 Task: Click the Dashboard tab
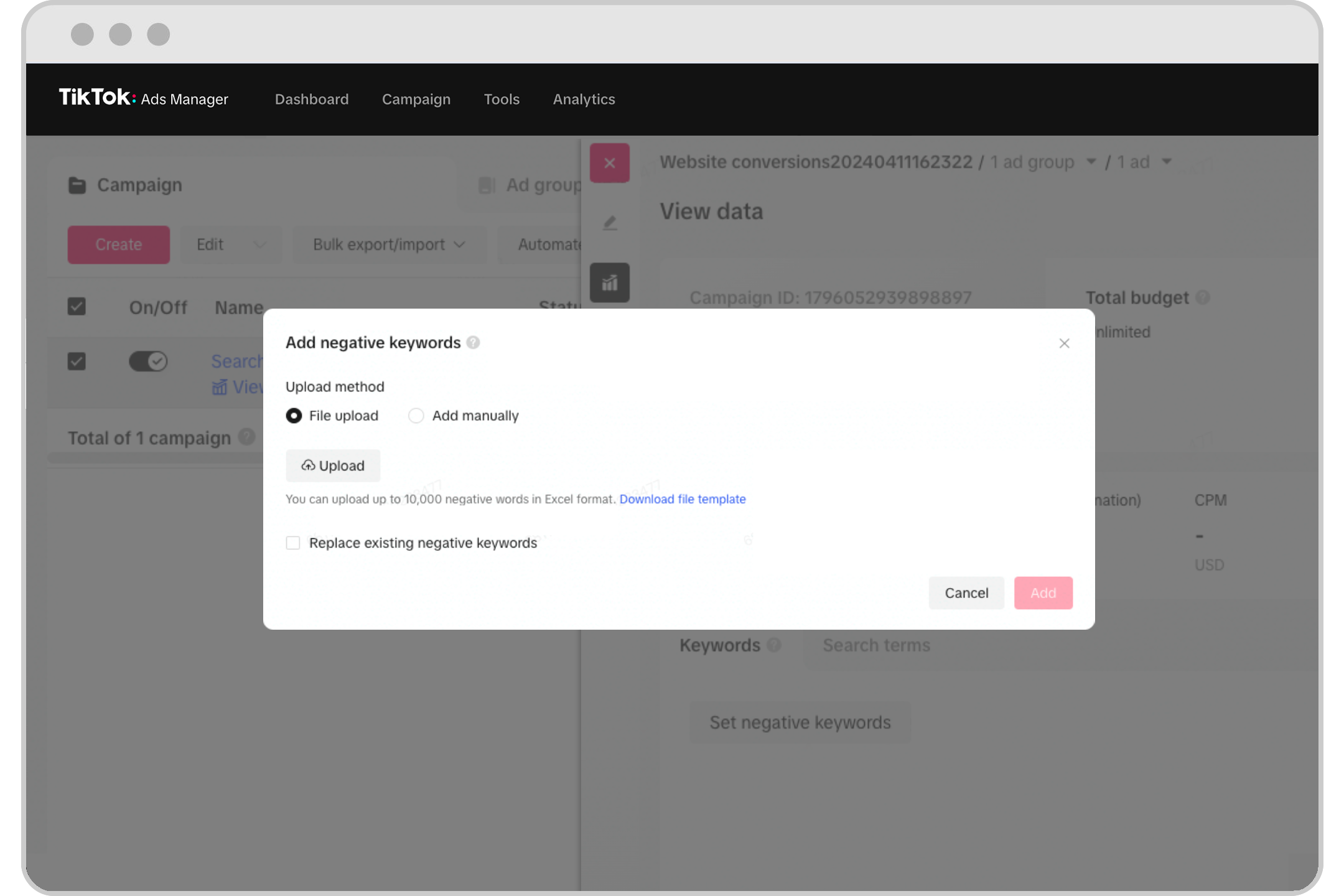[312, 99]
